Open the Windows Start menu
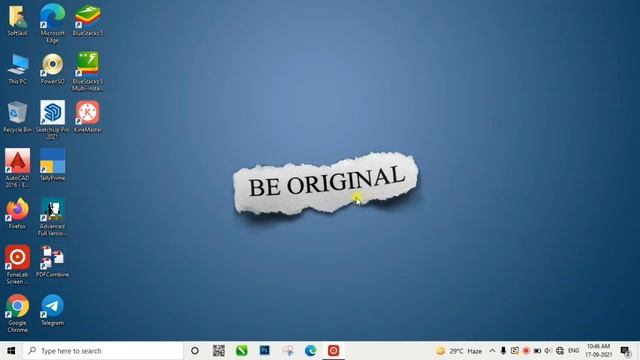The image size is (640, 360). coord(11,351)
